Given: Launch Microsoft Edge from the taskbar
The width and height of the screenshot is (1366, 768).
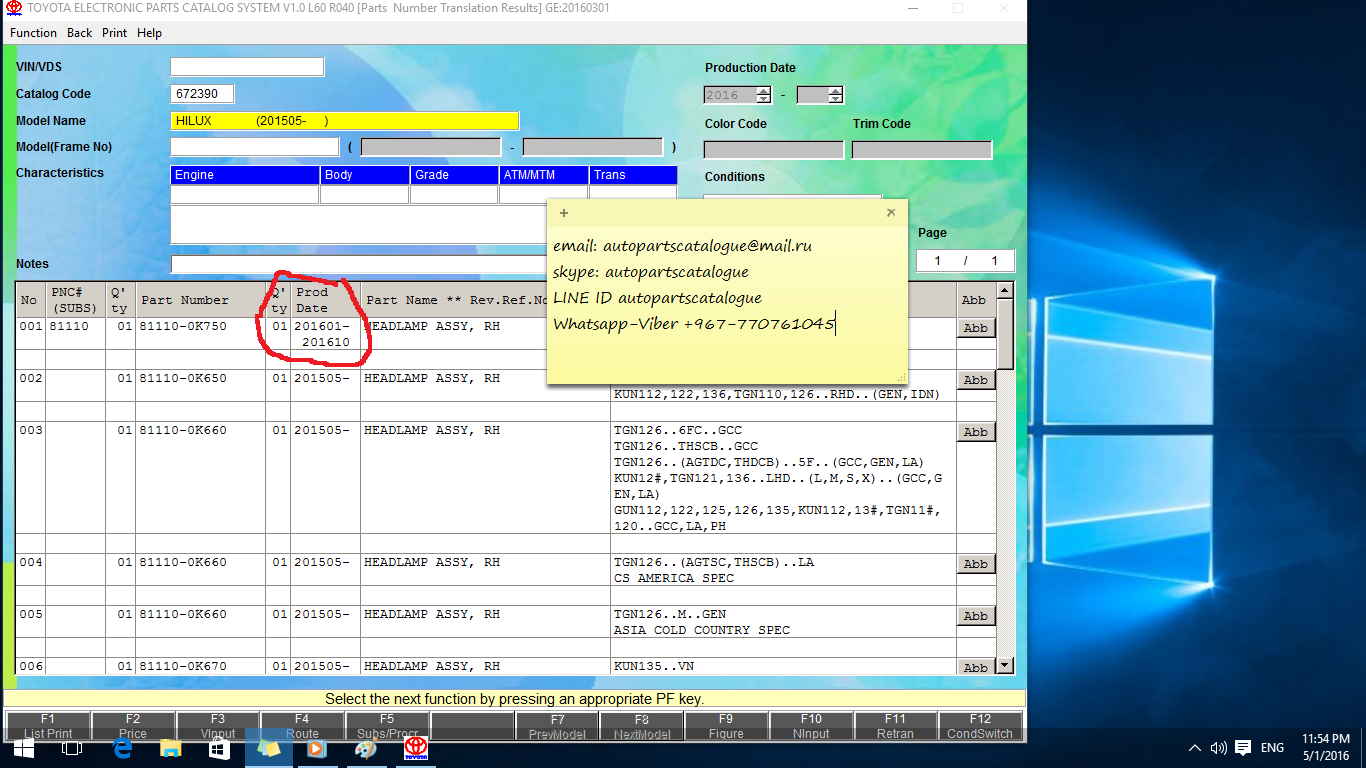Looking at the screenshot, I should (123, 748).
